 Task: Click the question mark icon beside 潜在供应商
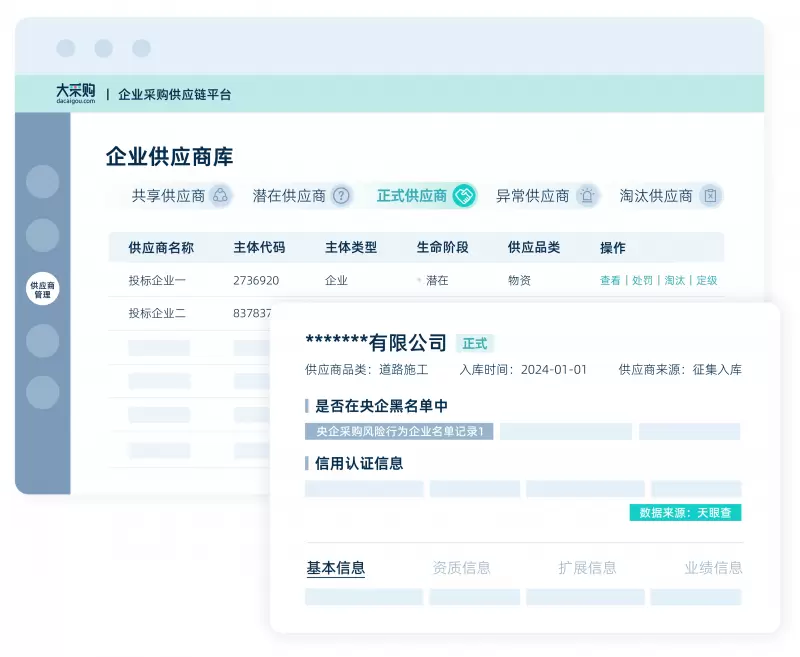coord(342,196)
